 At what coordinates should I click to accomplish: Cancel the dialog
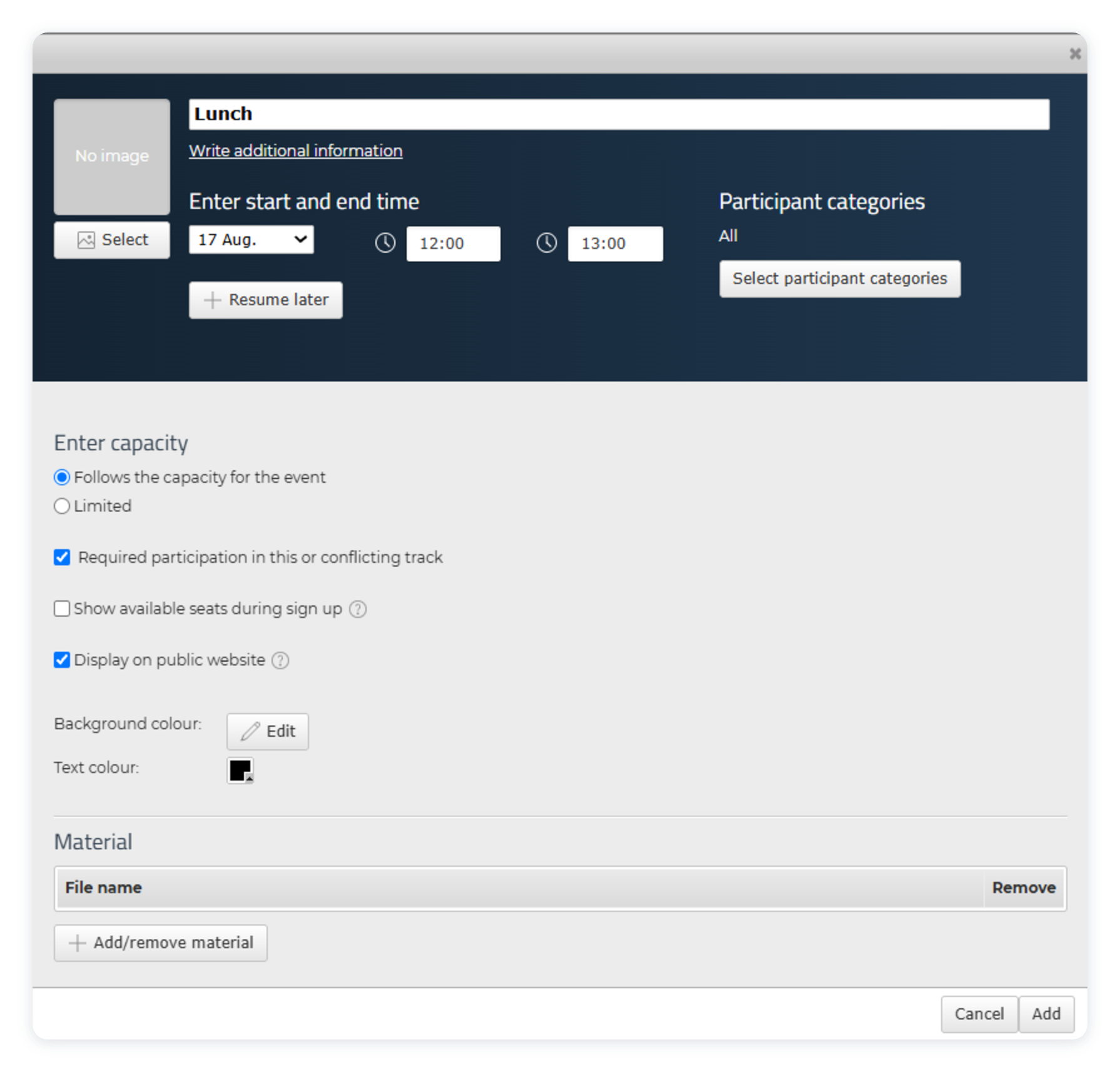979,1014
